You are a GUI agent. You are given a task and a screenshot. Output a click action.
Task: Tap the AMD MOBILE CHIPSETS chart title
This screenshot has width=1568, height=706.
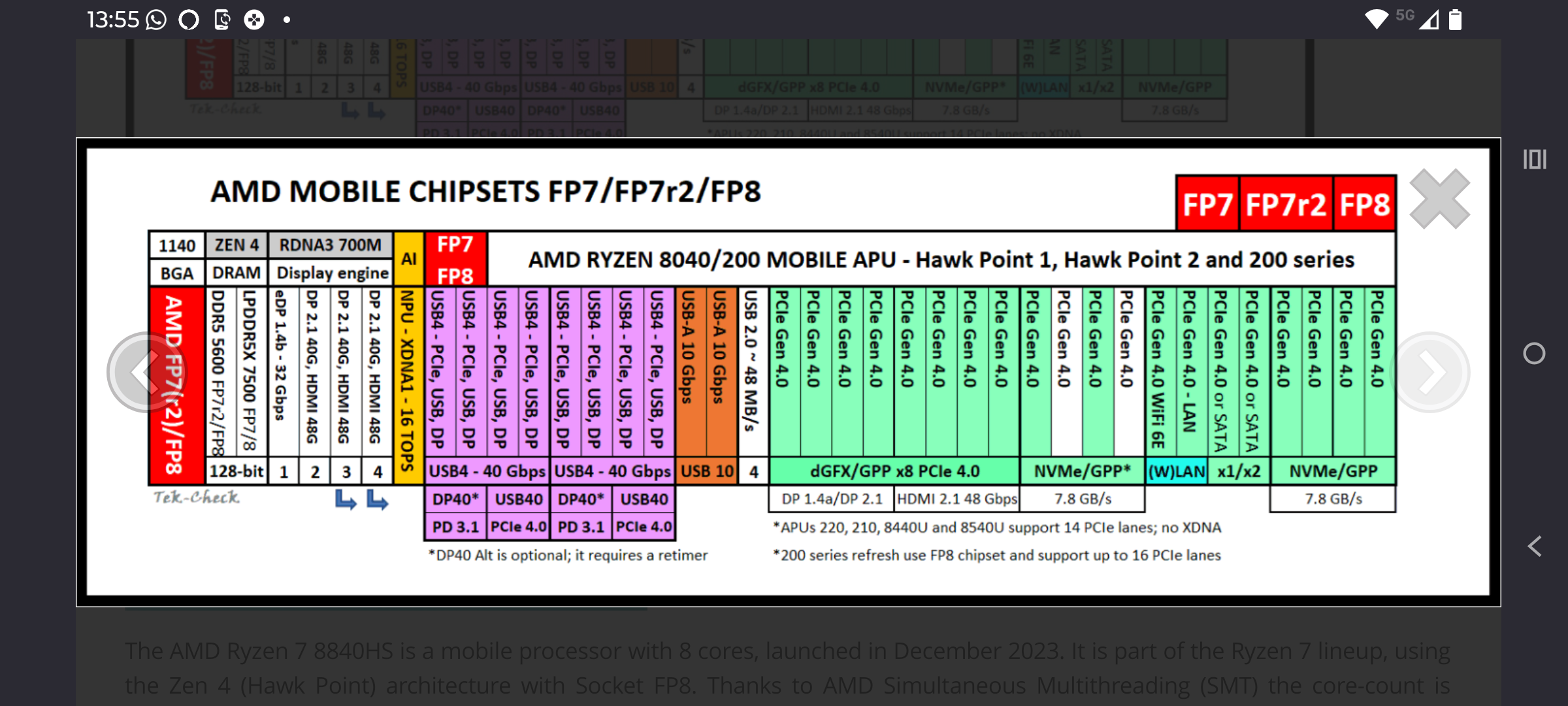coord(485,192)
